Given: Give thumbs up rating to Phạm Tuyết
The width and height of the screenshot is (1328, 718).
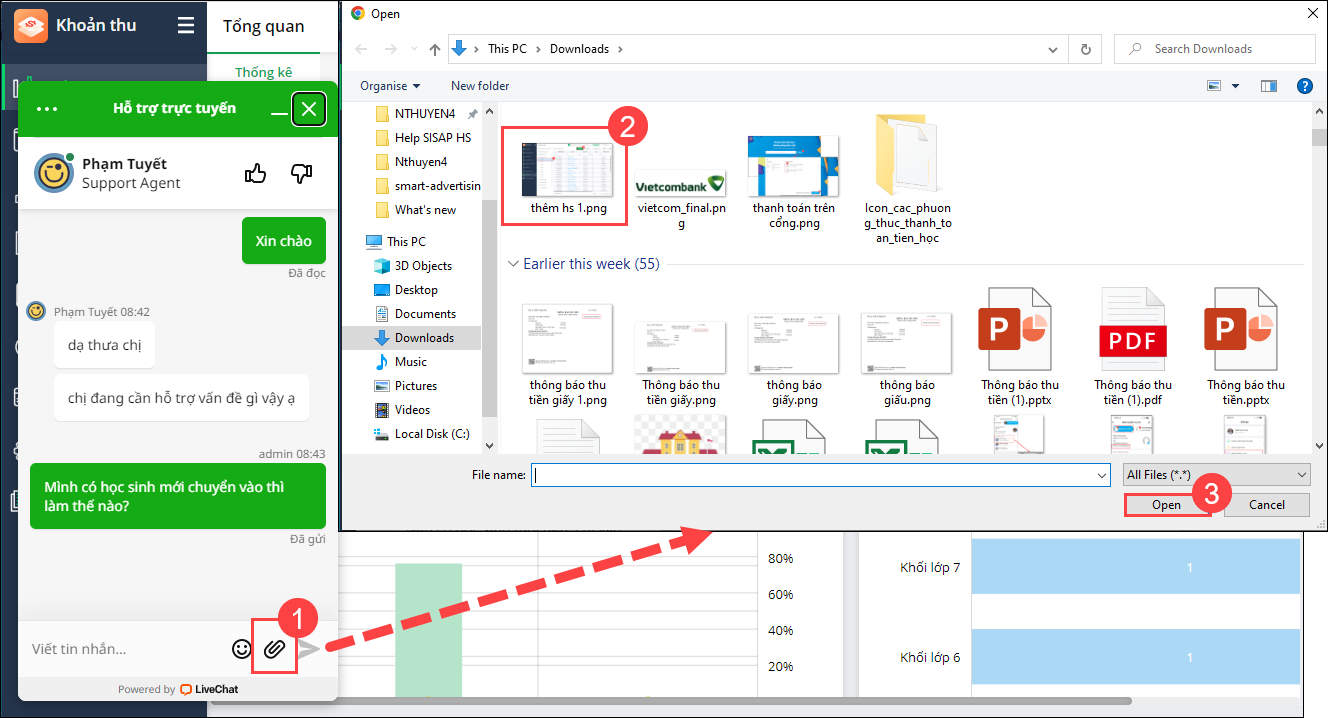Looking at the screenshot, I should point(256,174).
